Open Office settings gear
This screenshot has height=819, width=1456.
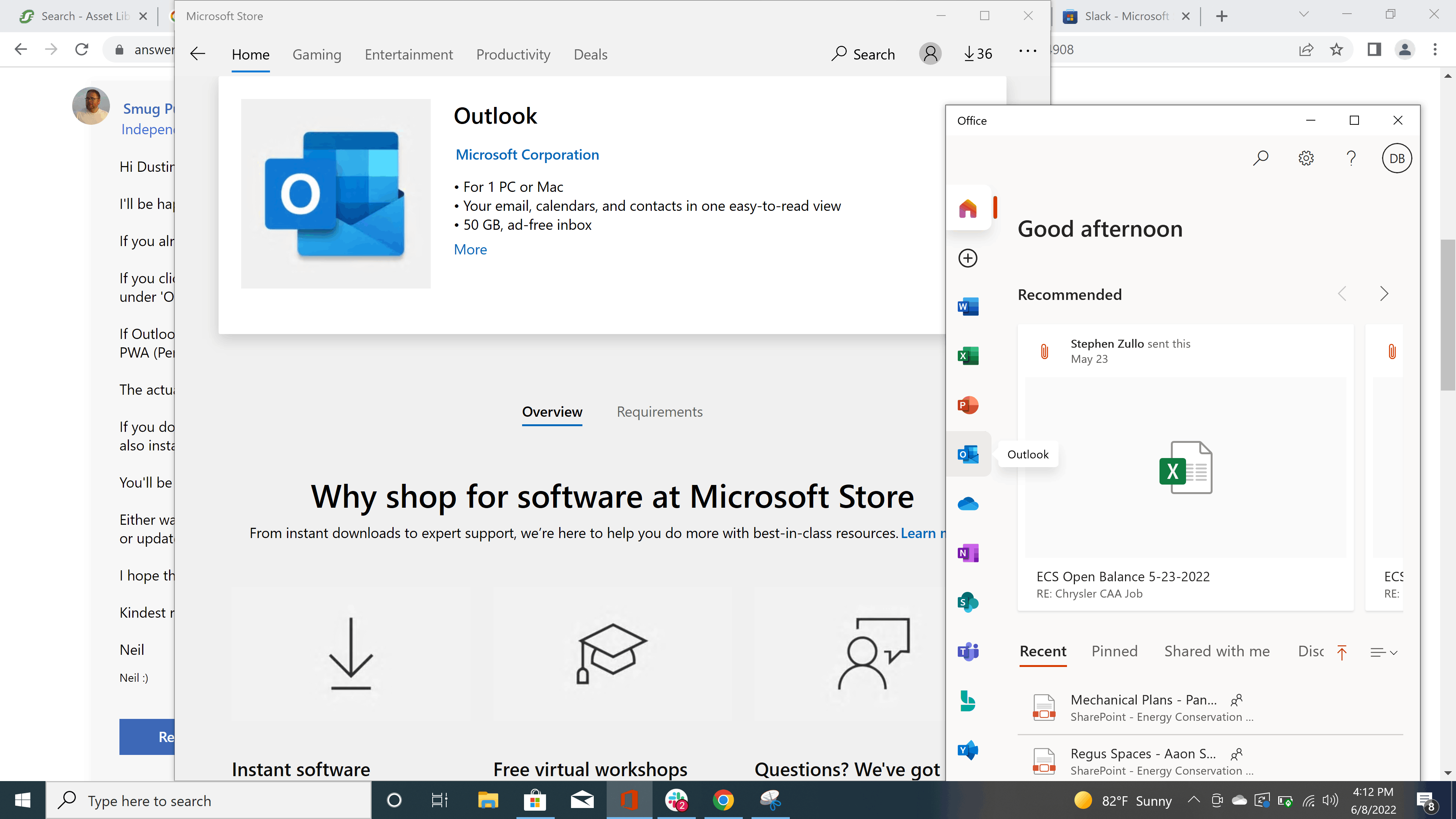tap(1305, 158)
